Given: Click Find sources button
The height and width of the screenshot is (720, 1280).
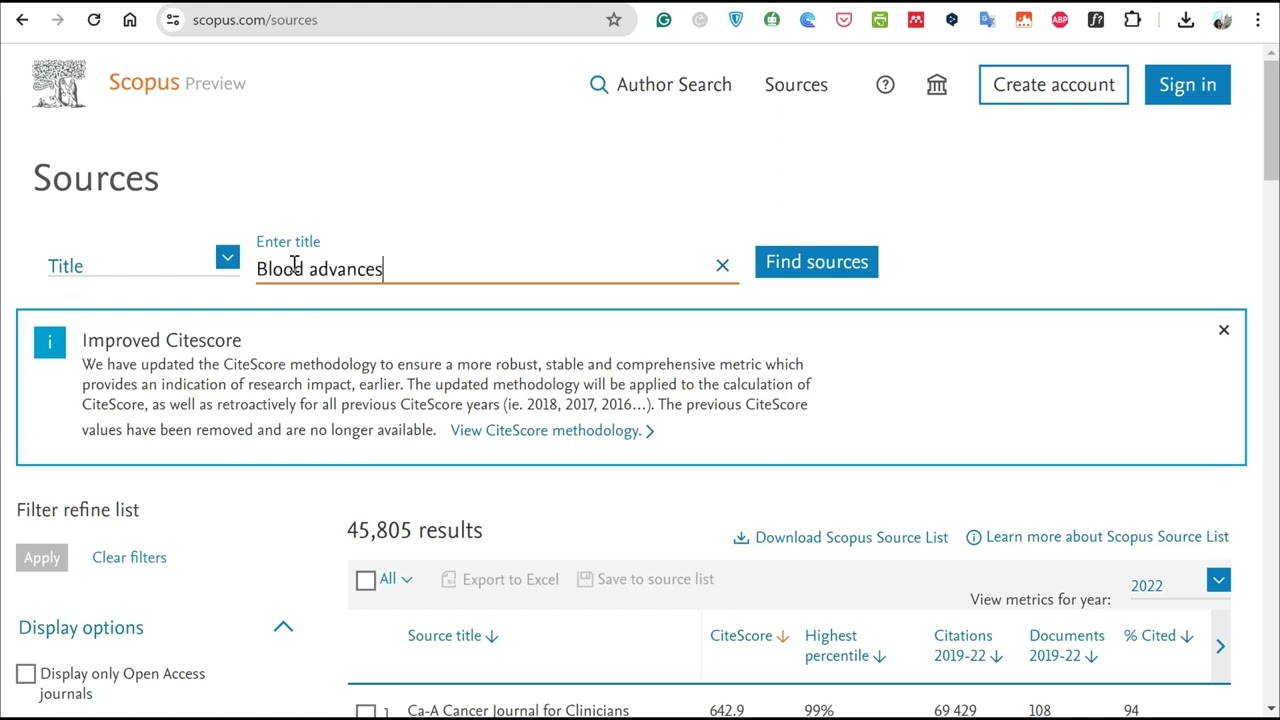Looking at the screenshot, I should (x=817, y=262).
